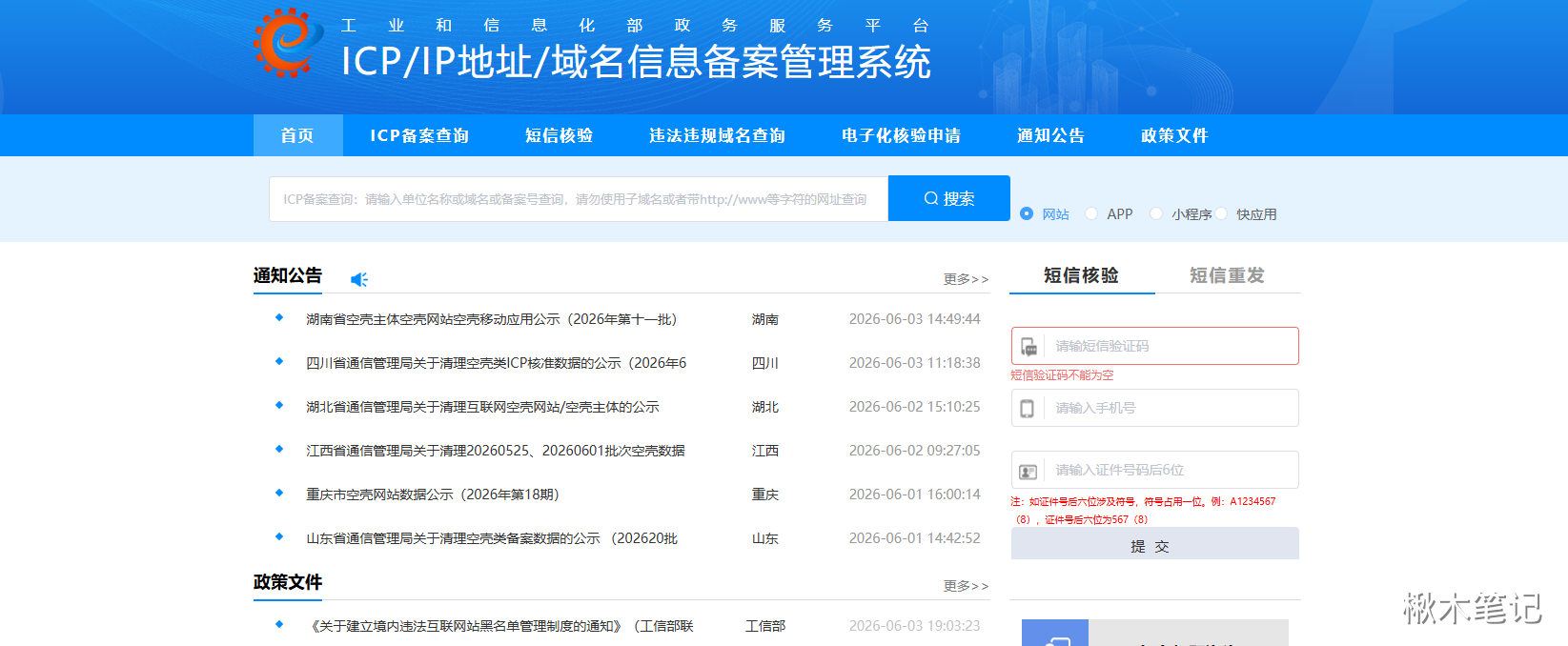Open the ICP备案查询 menu item
This screenshot has height=646, width=1568.
(x=419, y=135)
